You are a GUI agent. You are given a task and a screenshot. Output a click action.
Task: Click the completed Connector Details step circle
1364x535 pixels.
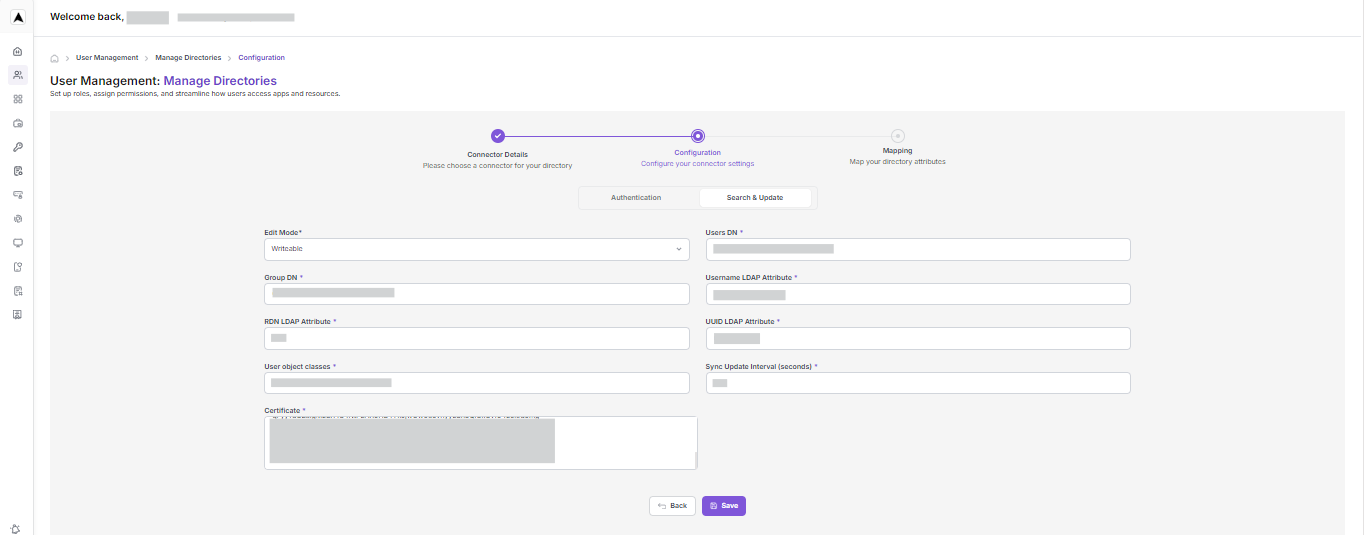point(497,136)
